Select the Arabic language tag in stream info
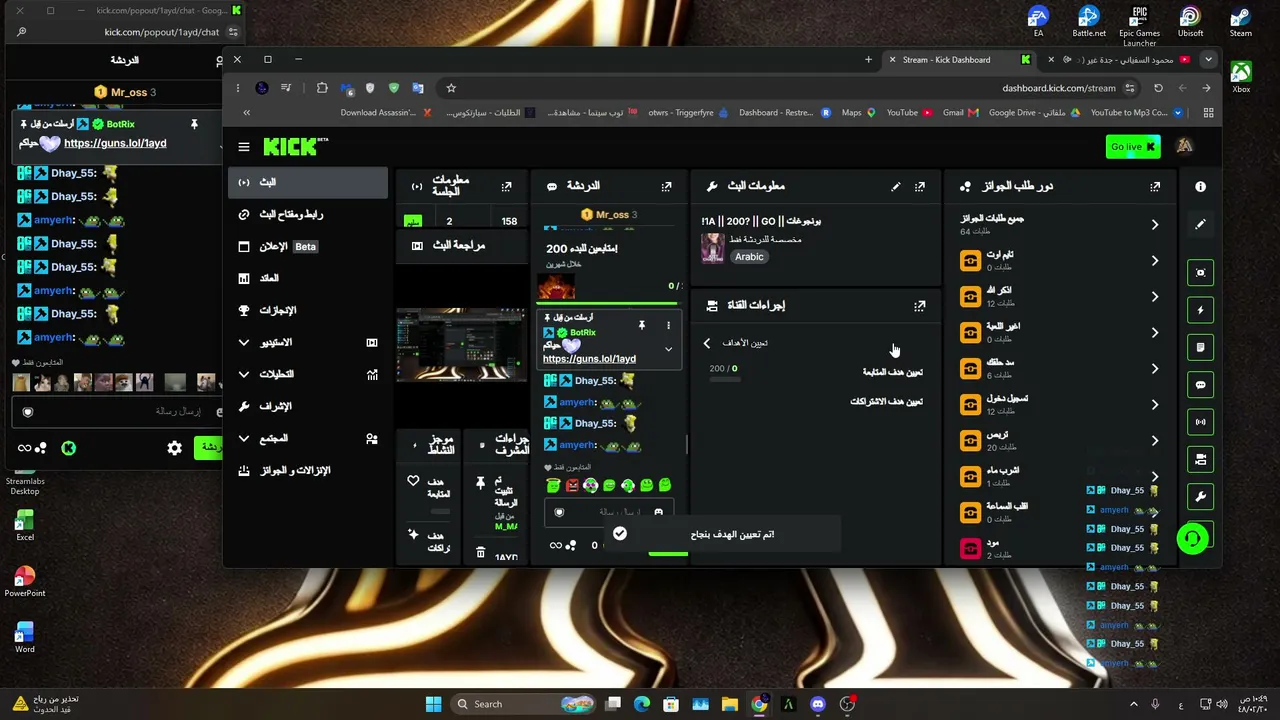Image resolution: width=1280 pixels, height=720 pixels. tap(749, 257)
